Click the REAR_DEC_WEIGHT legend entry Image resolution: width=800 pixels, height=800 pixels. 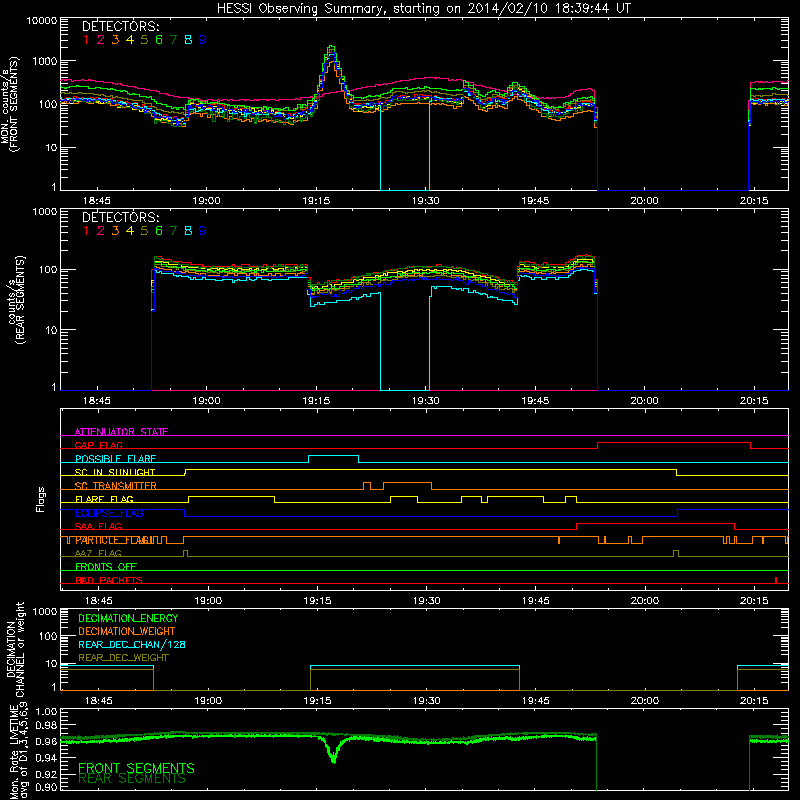coord(123,658)
